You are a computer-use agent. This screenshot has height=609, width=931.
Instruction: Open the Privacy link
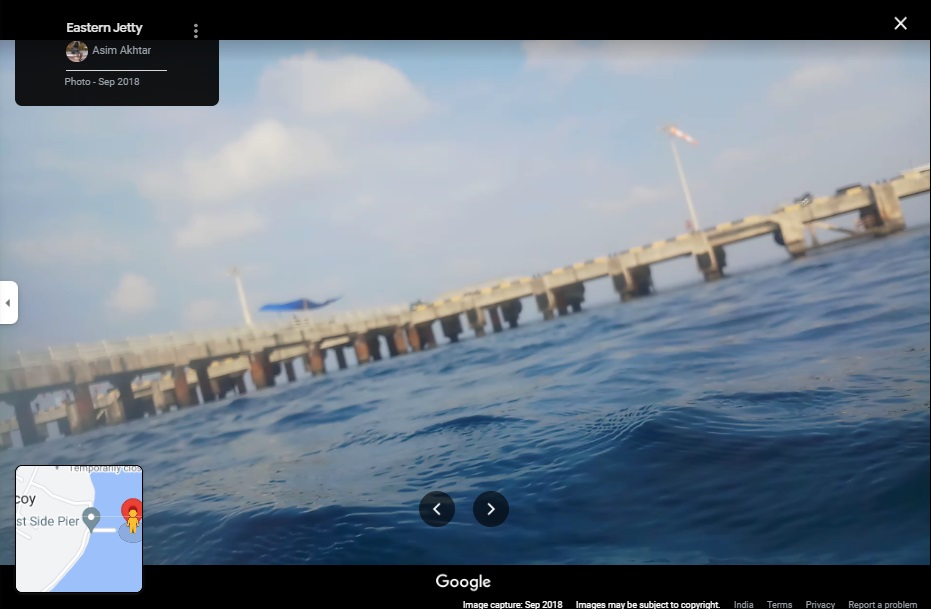820,604
